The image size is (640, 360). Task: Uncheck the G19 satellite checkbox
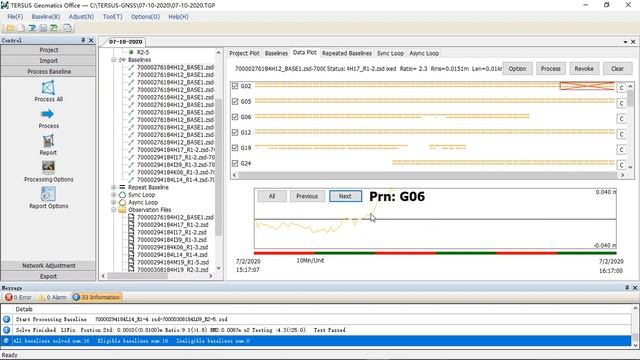pyautogui.click(x=235, y=148)
